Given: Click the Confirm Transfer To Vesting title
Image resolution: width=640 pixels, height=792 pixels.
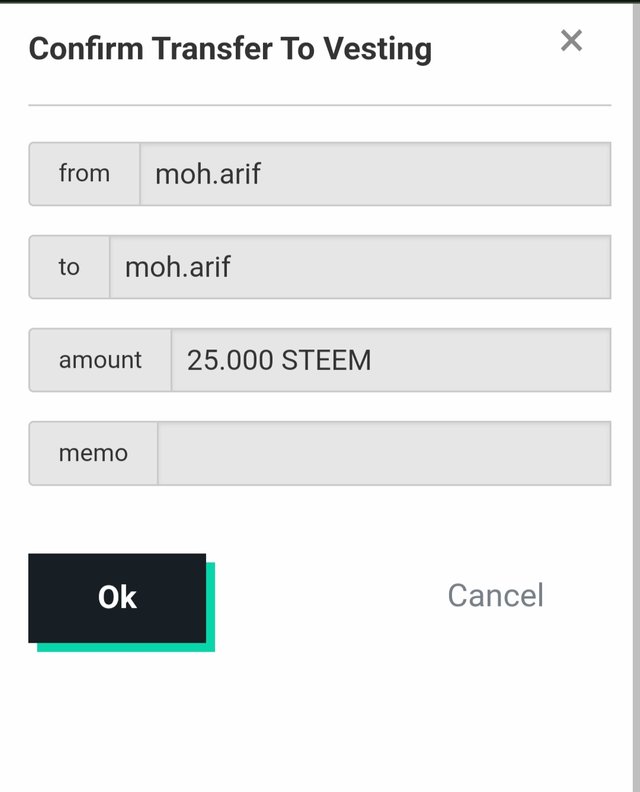Looking at the screenshot, I should pyautogui.click(x=230, y=49).
